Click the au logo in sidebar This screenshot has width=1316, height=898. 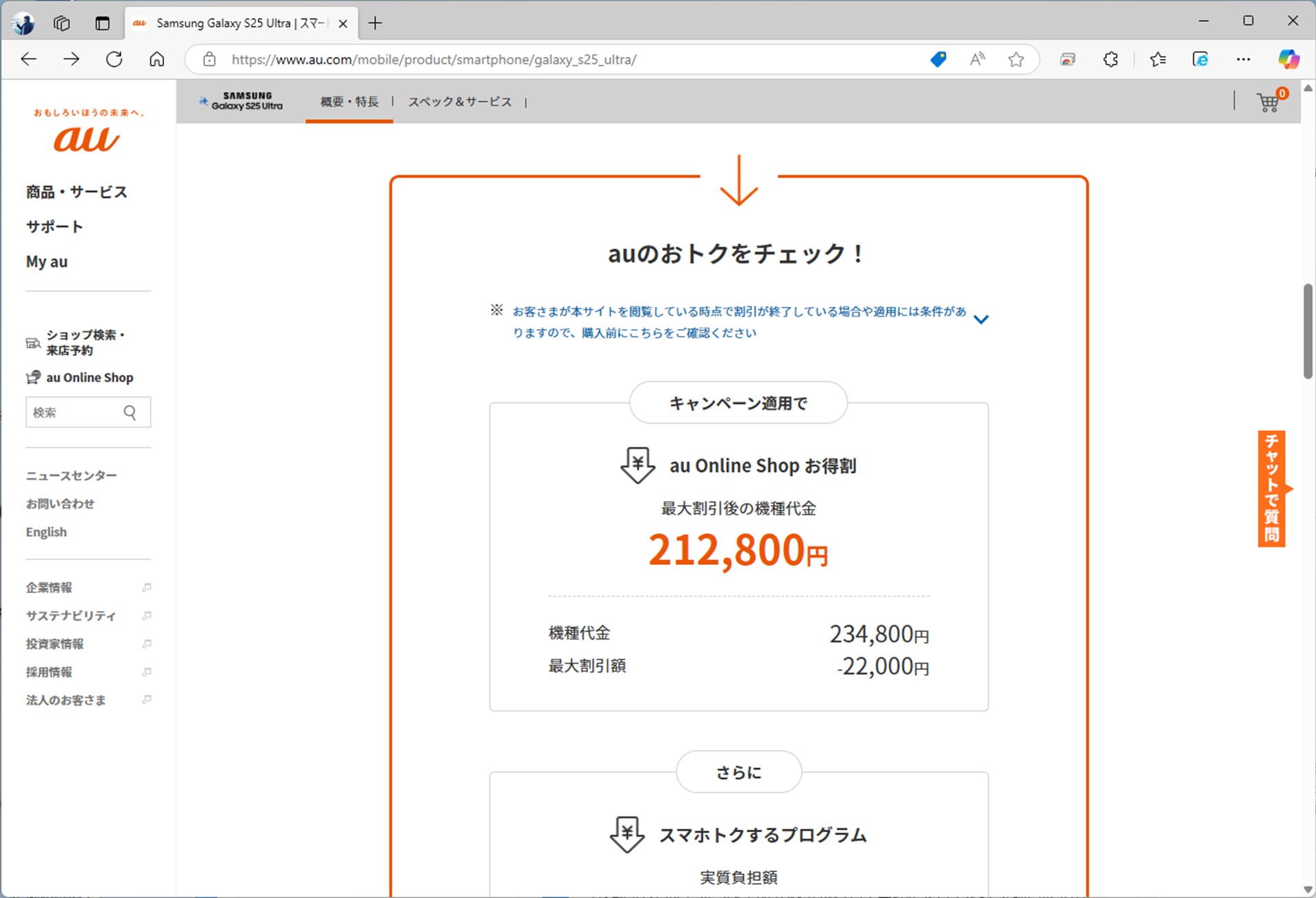tap(87, 139)
